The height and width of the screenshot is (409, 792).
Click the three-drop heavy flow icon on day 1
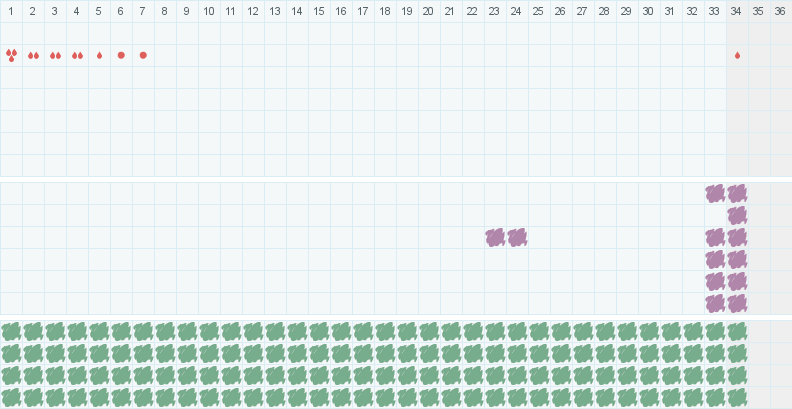pos(11,56)
